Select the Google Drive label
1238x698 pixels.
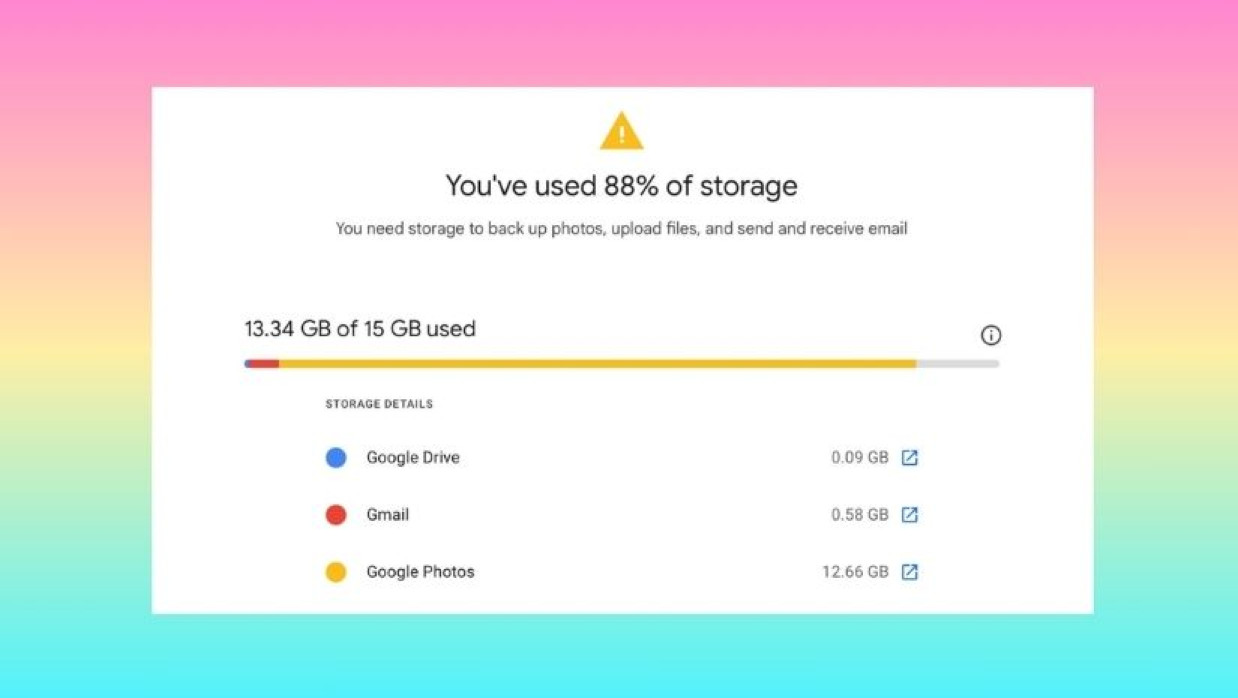[413, 457]
